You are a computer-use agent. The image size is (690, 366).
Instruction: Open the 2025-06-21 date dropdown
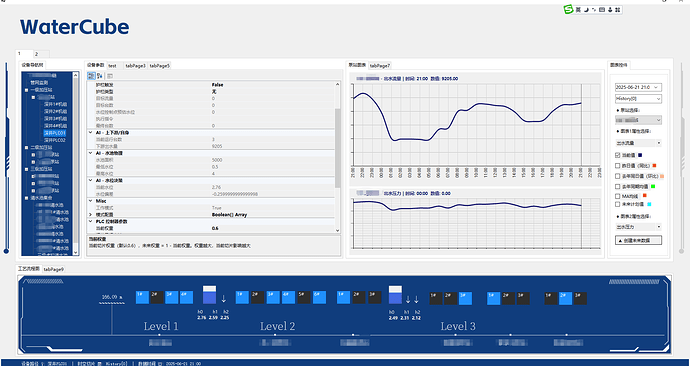tap(638, 87)
